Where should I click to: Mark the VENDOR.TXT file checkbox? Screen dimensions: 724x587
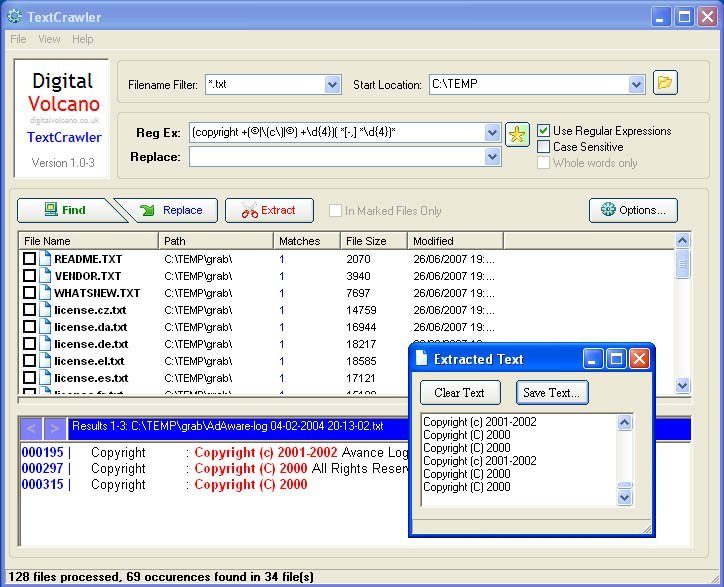tap(30, 276)
